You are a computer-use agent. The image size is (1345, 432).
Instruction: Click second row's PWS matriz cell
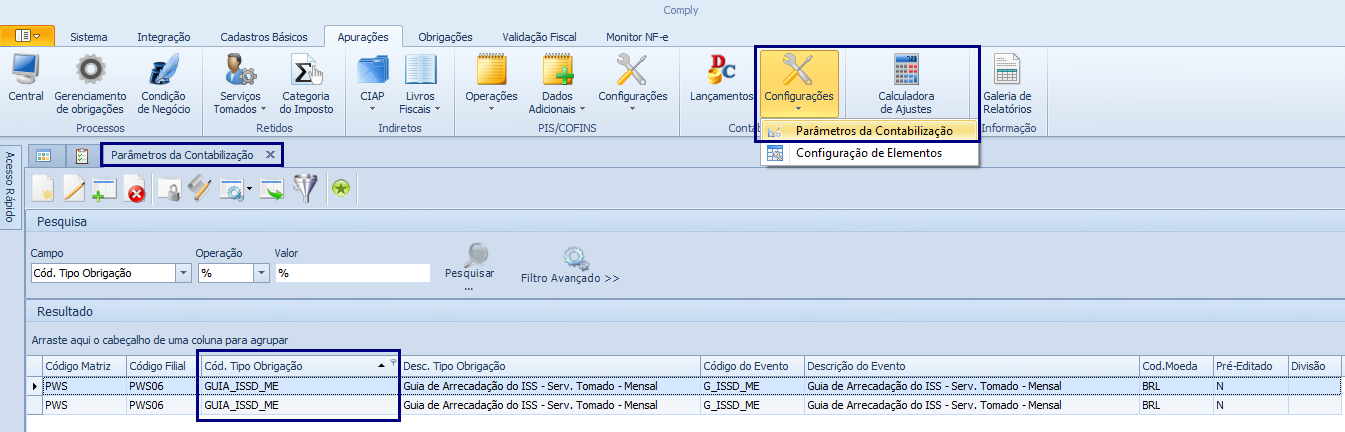[83, 405]
